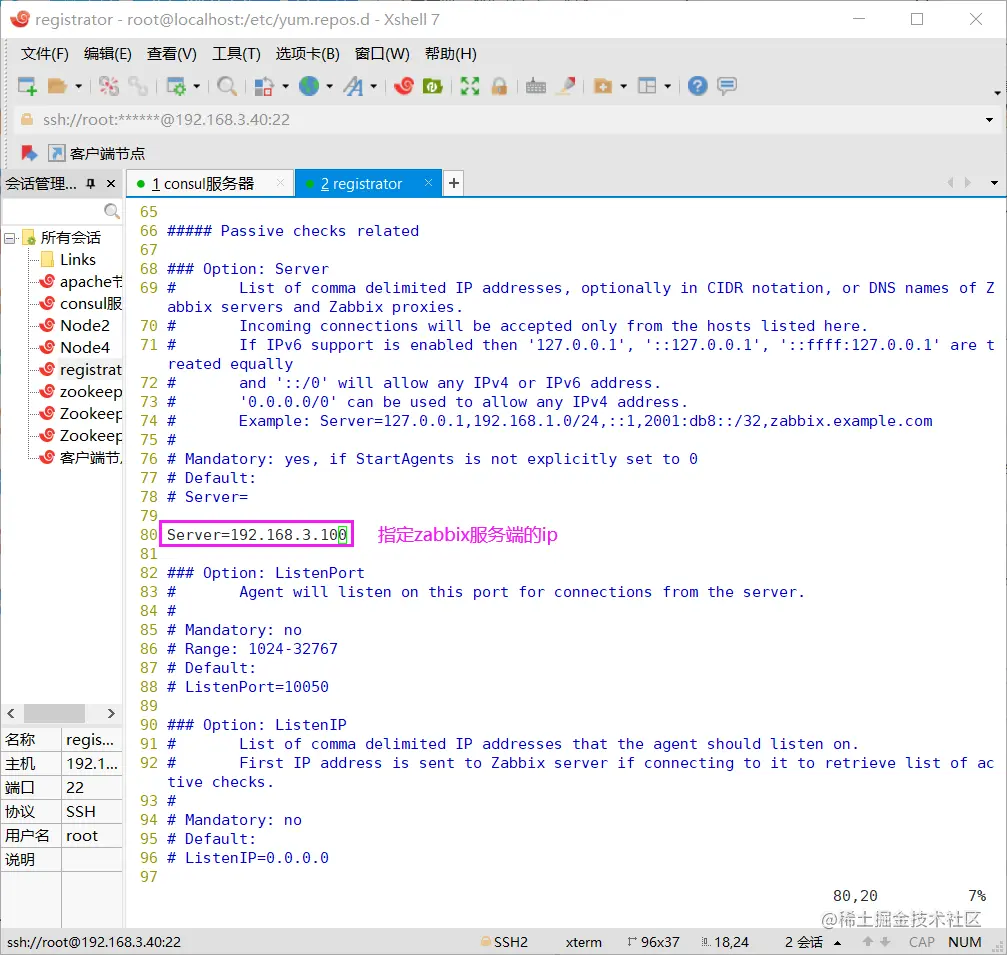Click the red flag quick command icon

pos(29,153)
